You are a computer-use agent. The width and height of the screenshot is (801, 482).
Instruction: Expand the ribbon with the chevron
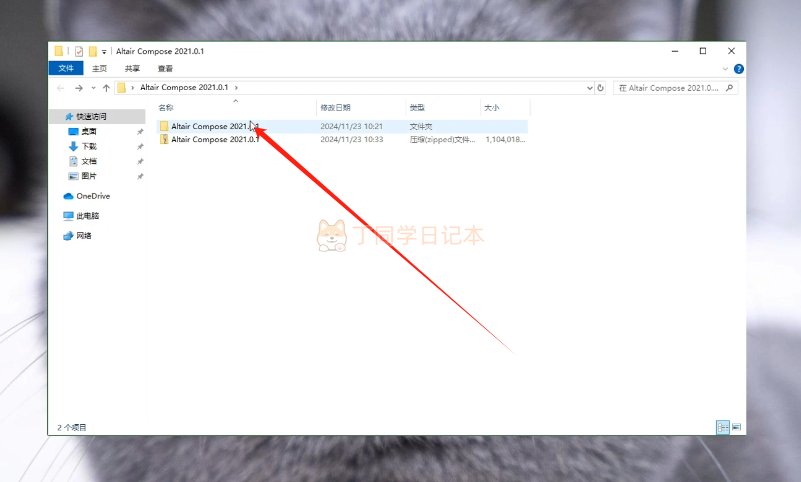click(725, 69)
